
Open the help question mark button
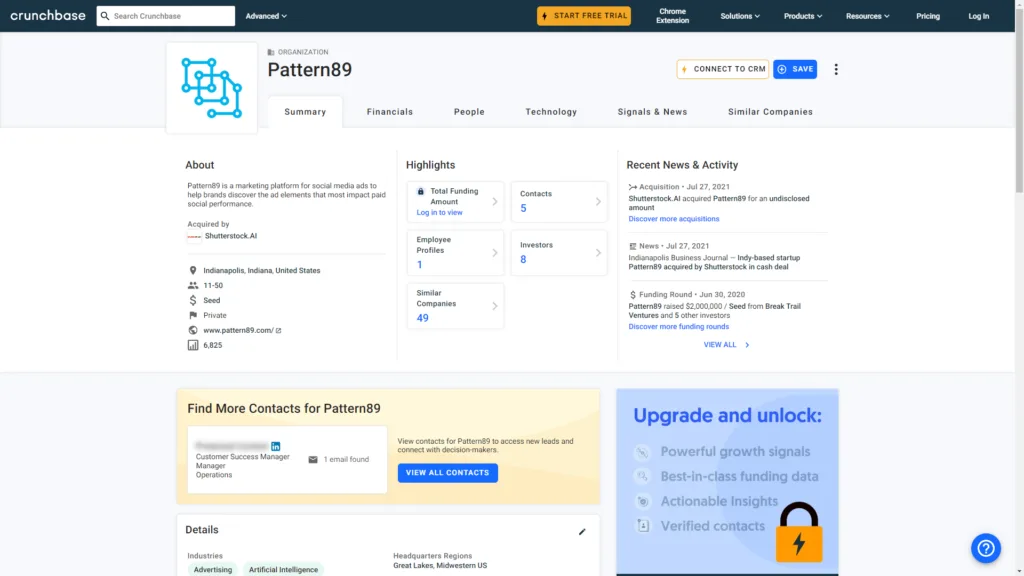coord(985,549)
